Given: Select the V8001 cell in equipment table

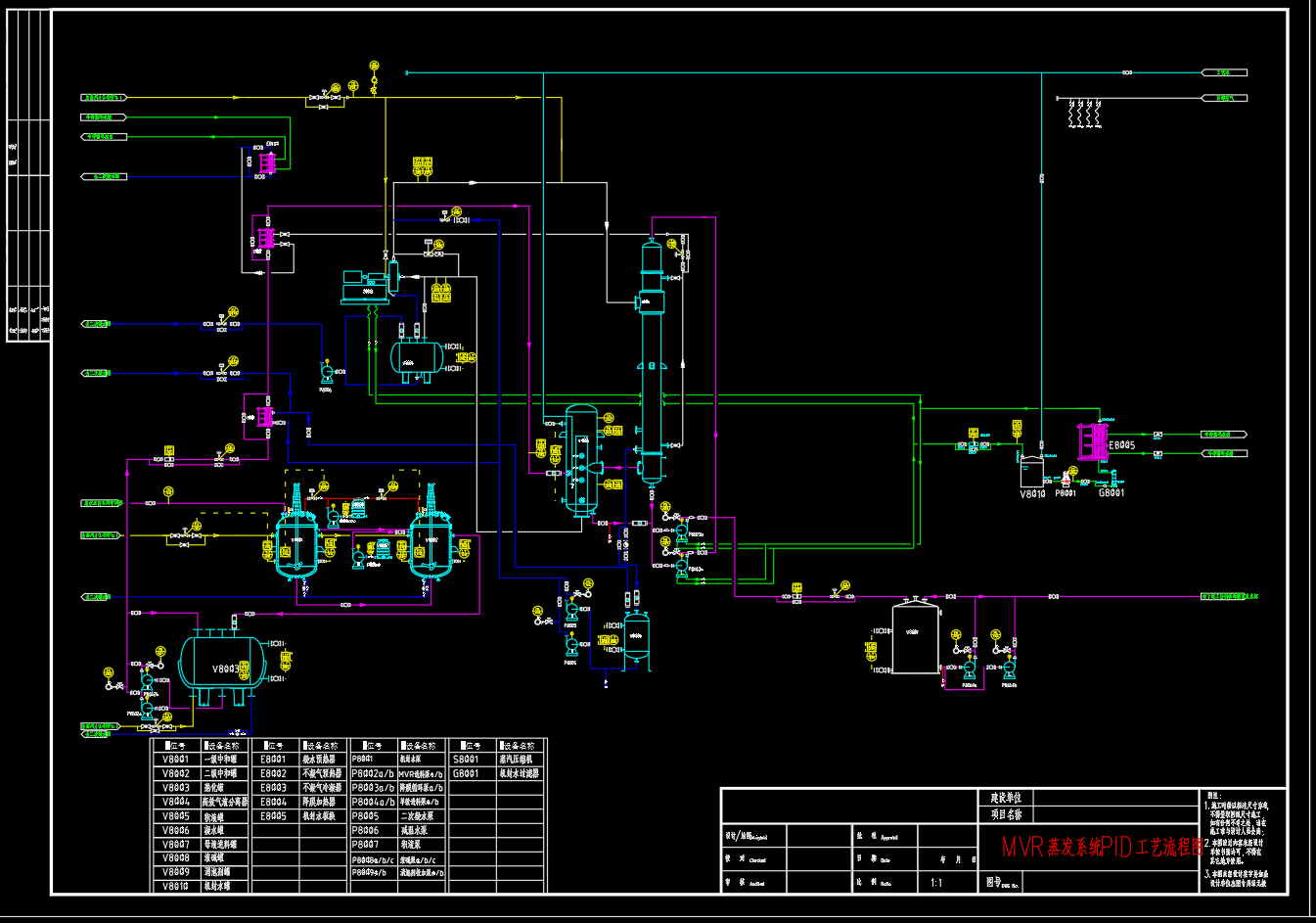Looking at the screenshot, I should (x=176, y=760).
